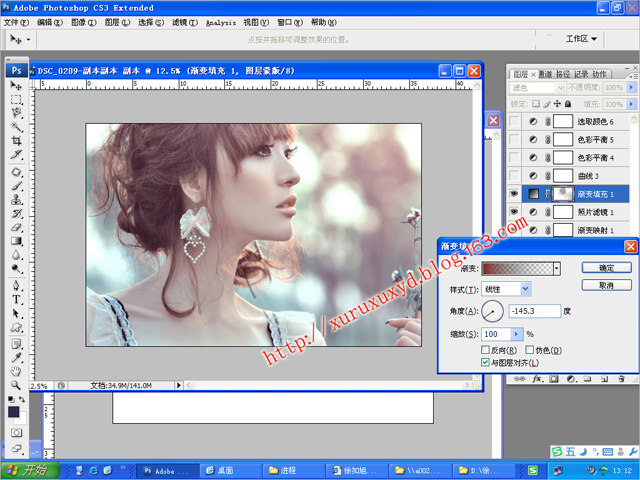Click 确定 in Gradient Fill dialog
The image size is (640, 480).
pos(607,268)
